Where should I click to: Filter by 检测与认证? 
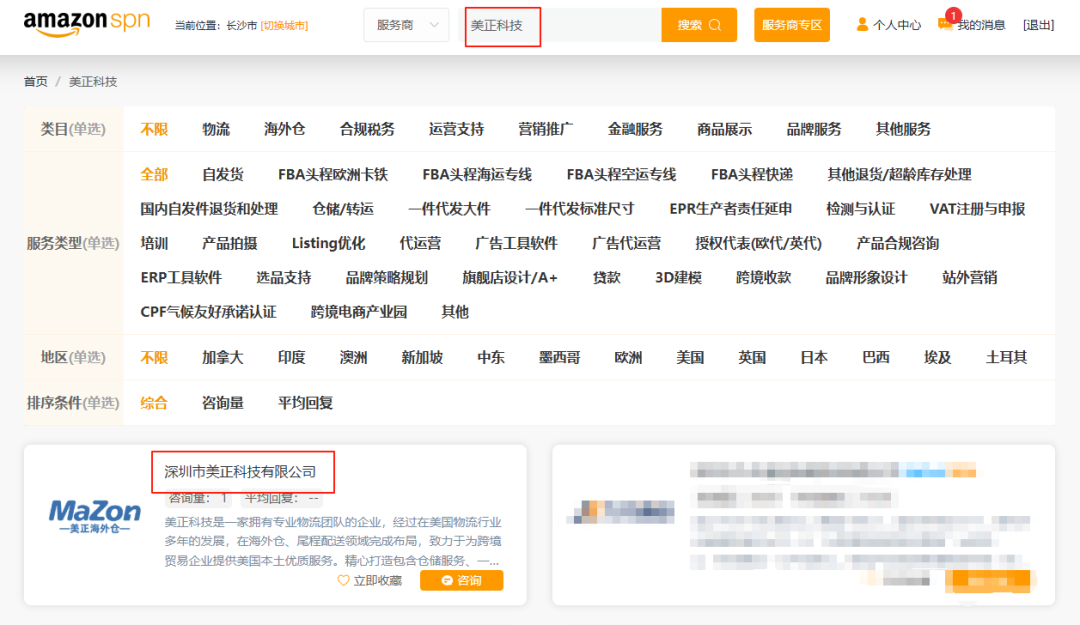point(860,209)
